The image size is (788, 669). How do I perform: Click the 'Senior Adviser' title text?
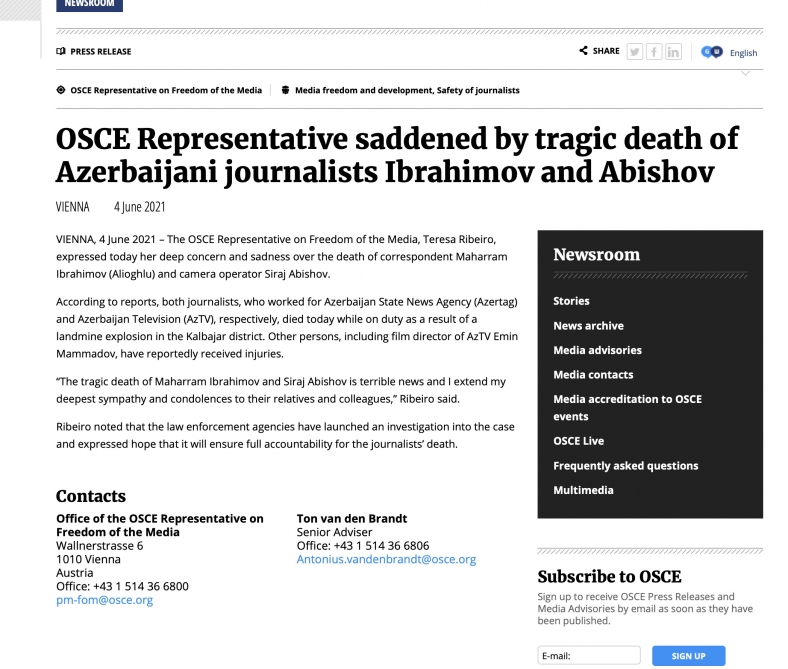click(334, 532)
